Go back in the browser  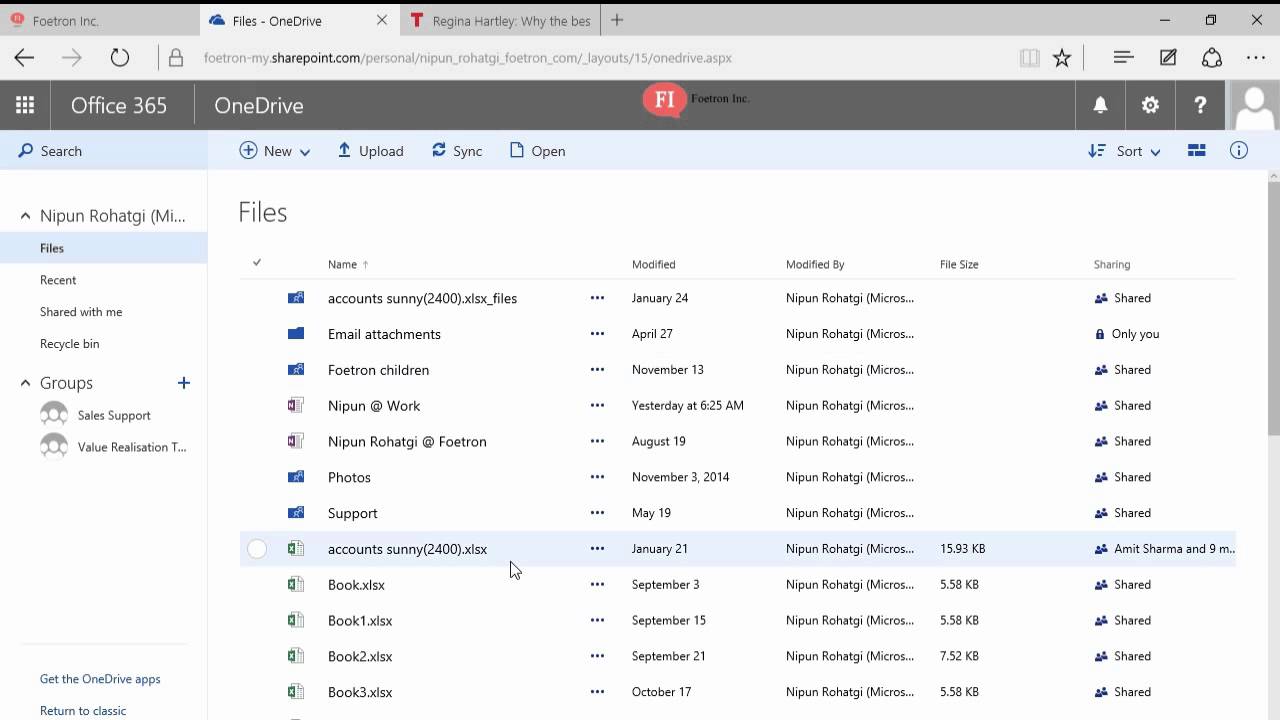pyautogui.click(x=25, y=58)
